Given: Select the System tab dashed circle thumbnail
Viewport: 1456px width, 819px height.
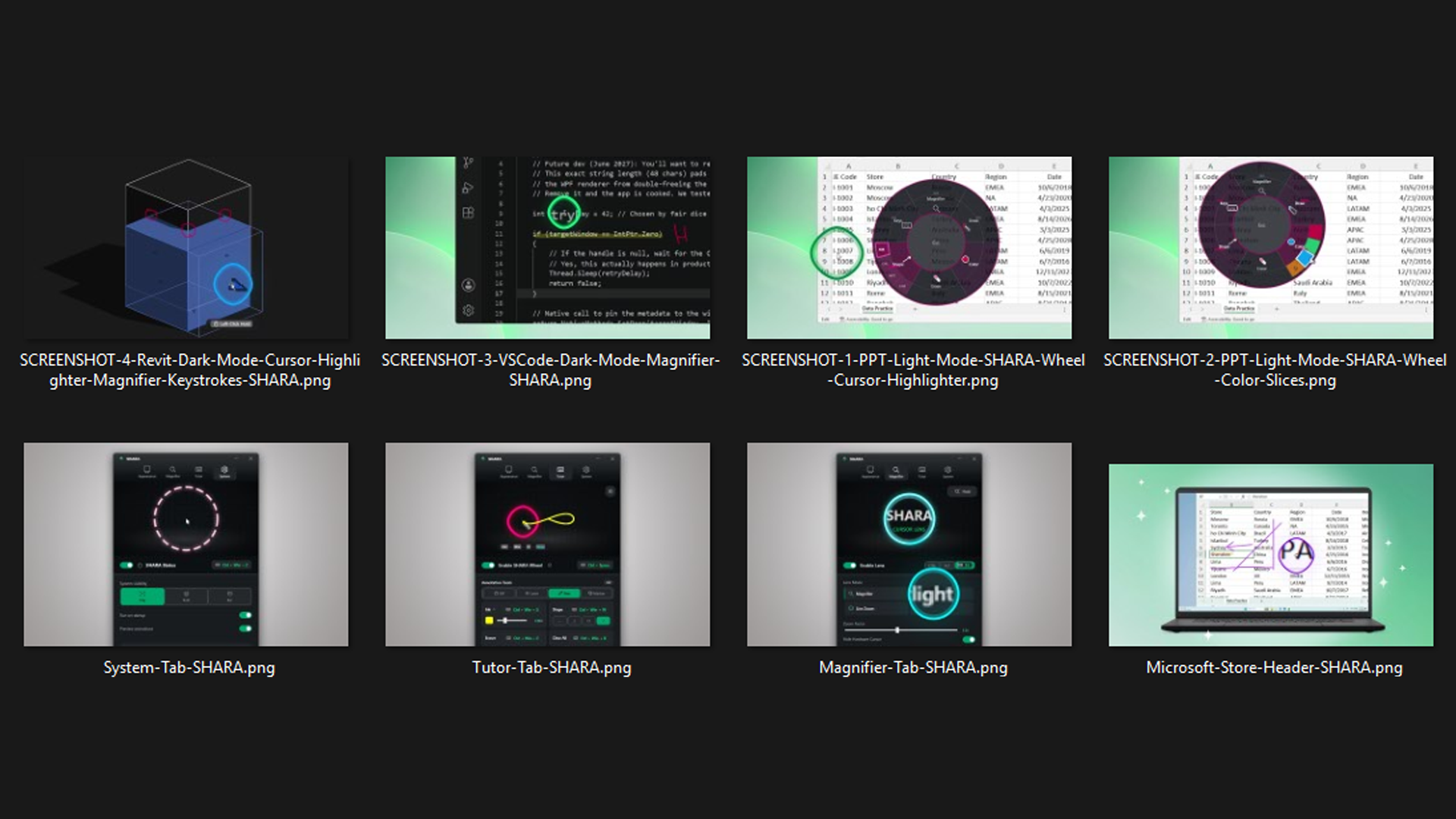Looking at the screenshot, I should click(x=186, y=544).
